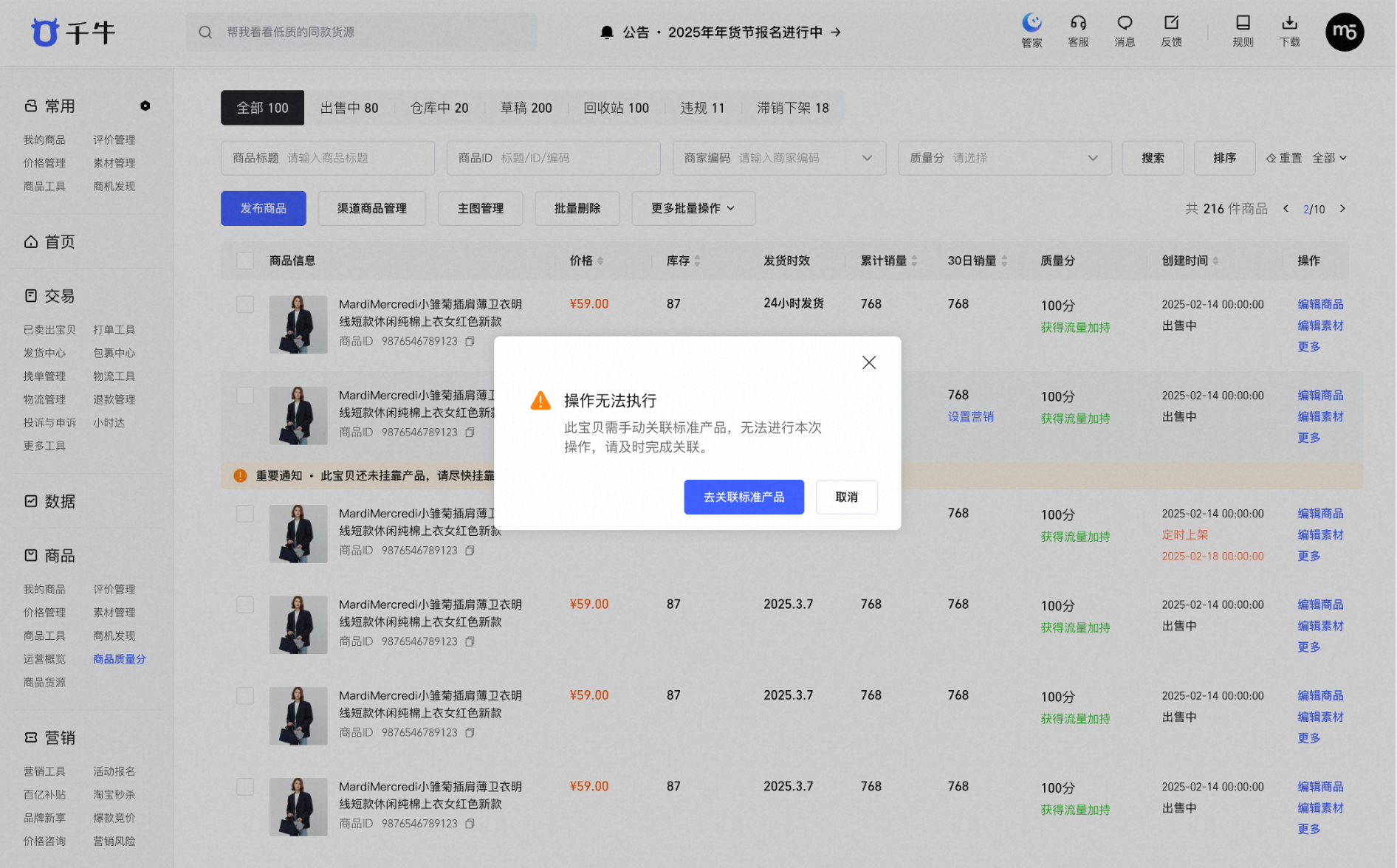
Task: Toggle select-all checkbox in table header
Action: pyautogui.click(x=245, y=261)
